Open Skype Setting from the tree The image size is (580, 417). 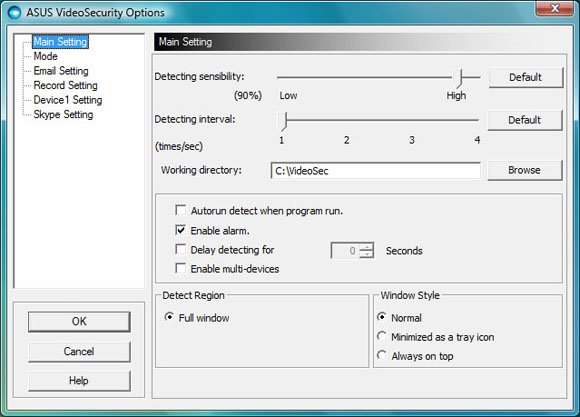63,114
